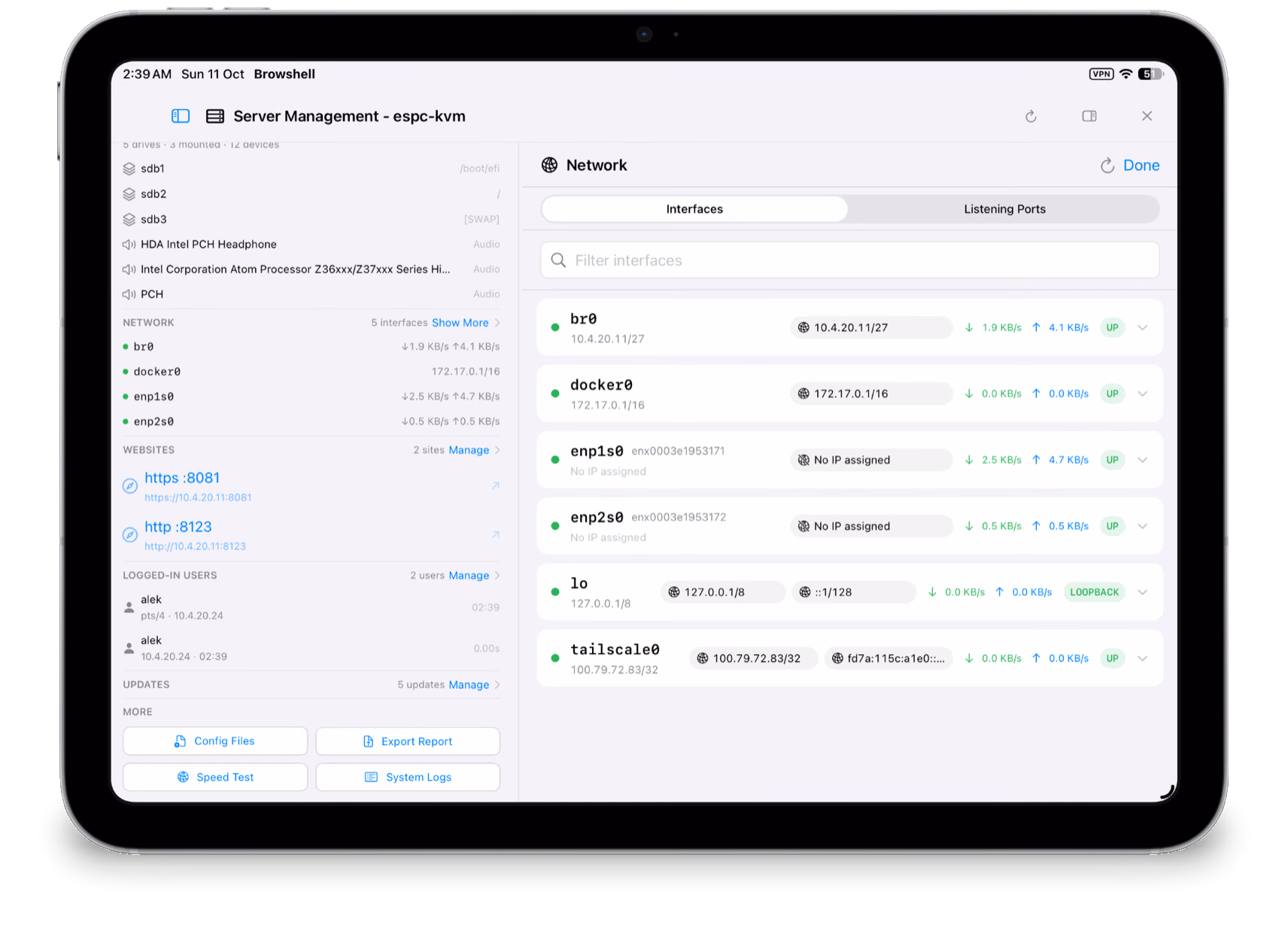1288x940 pixels.
Task: Click Export Report button
Action: (x=408, y=741)
